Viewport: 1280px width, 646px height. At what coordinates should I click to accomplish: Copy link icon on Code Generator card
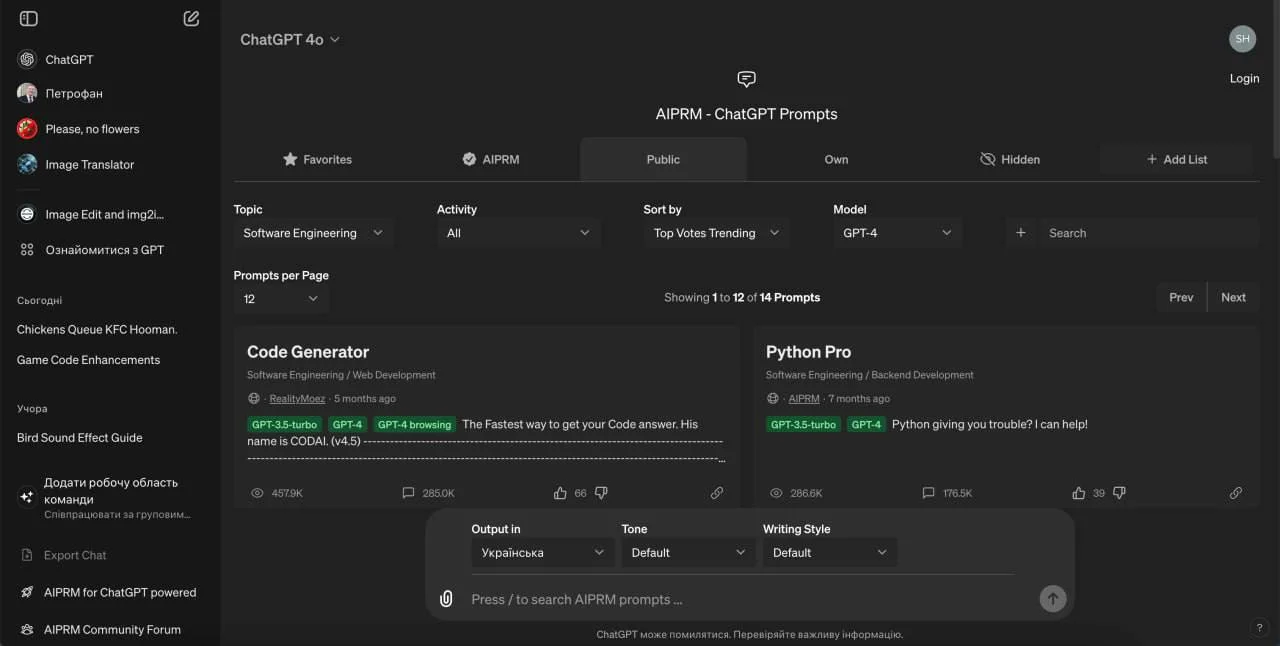coord(717,493)
